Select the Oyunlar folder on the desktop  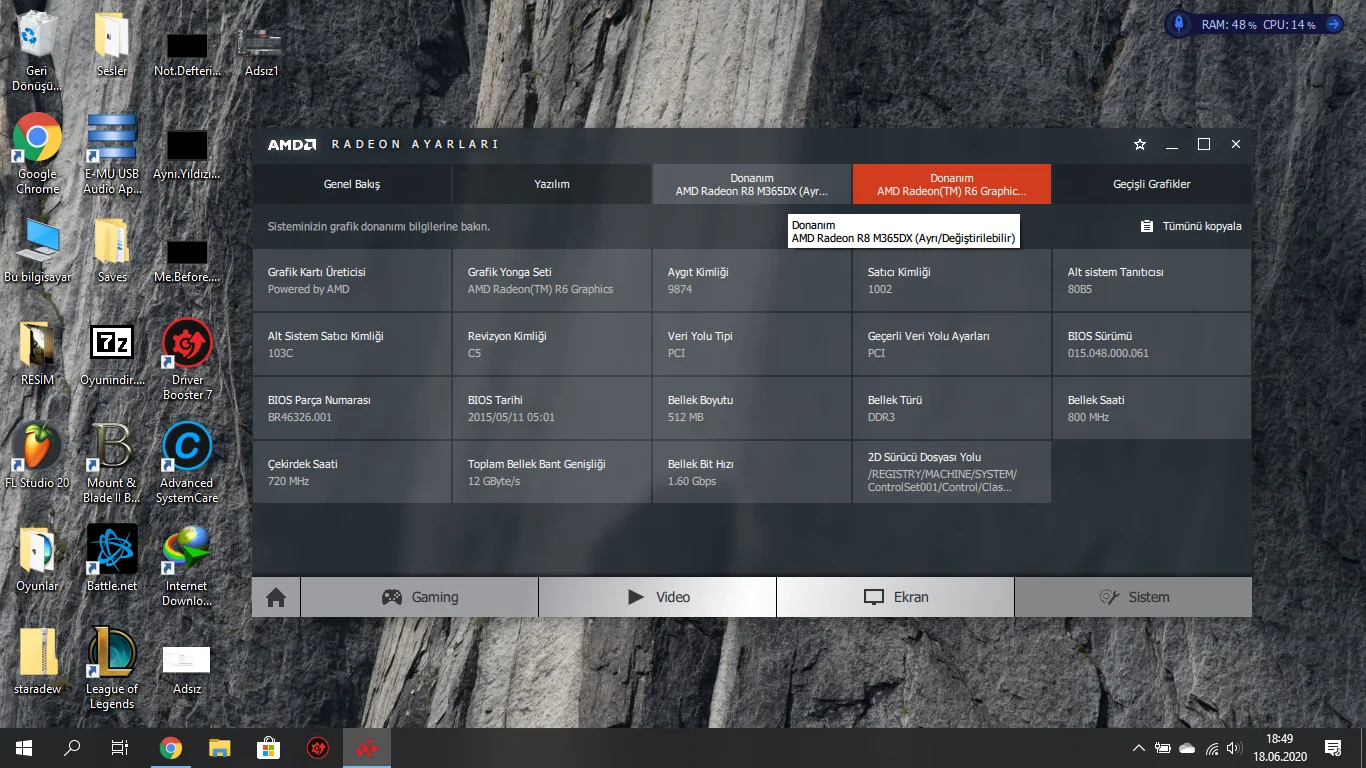pyautogui.click(x=38, y=558)
